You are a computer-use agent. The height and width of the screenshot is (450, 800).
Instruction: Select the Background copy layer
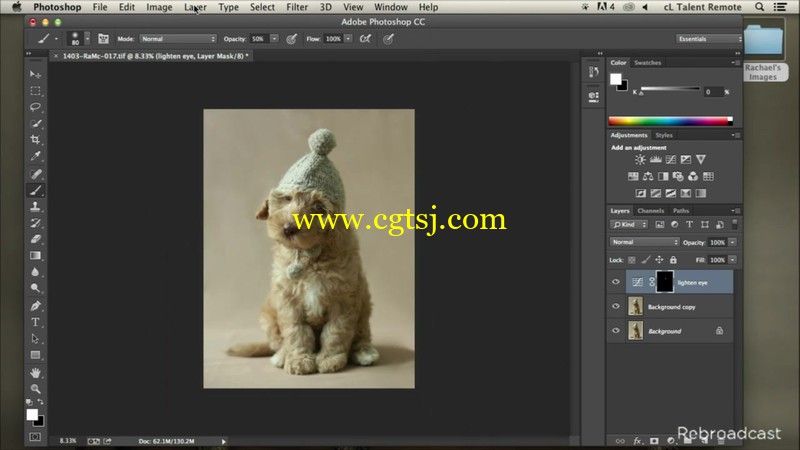[x=680, y=307]
